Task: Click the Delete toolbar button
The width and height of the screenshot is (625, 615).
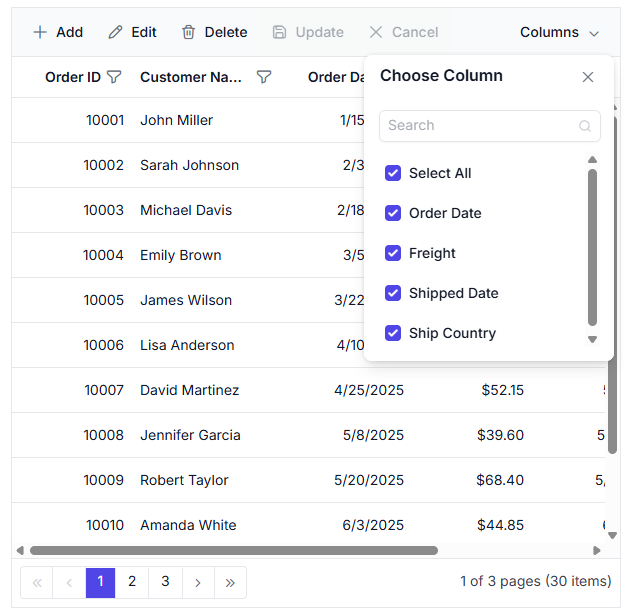Action: [214, 32]
